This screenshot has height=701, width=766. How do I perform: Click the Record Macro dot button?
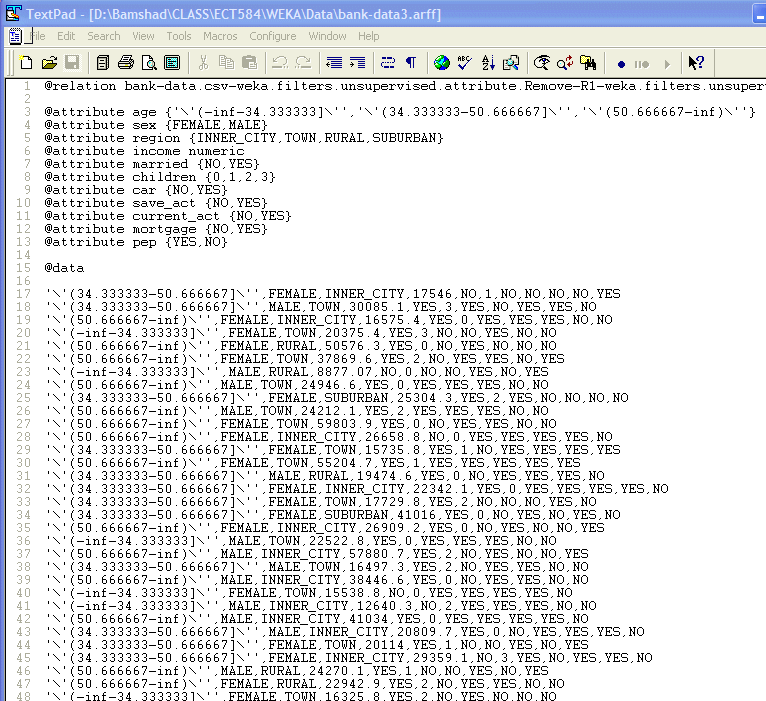point(621,63)
